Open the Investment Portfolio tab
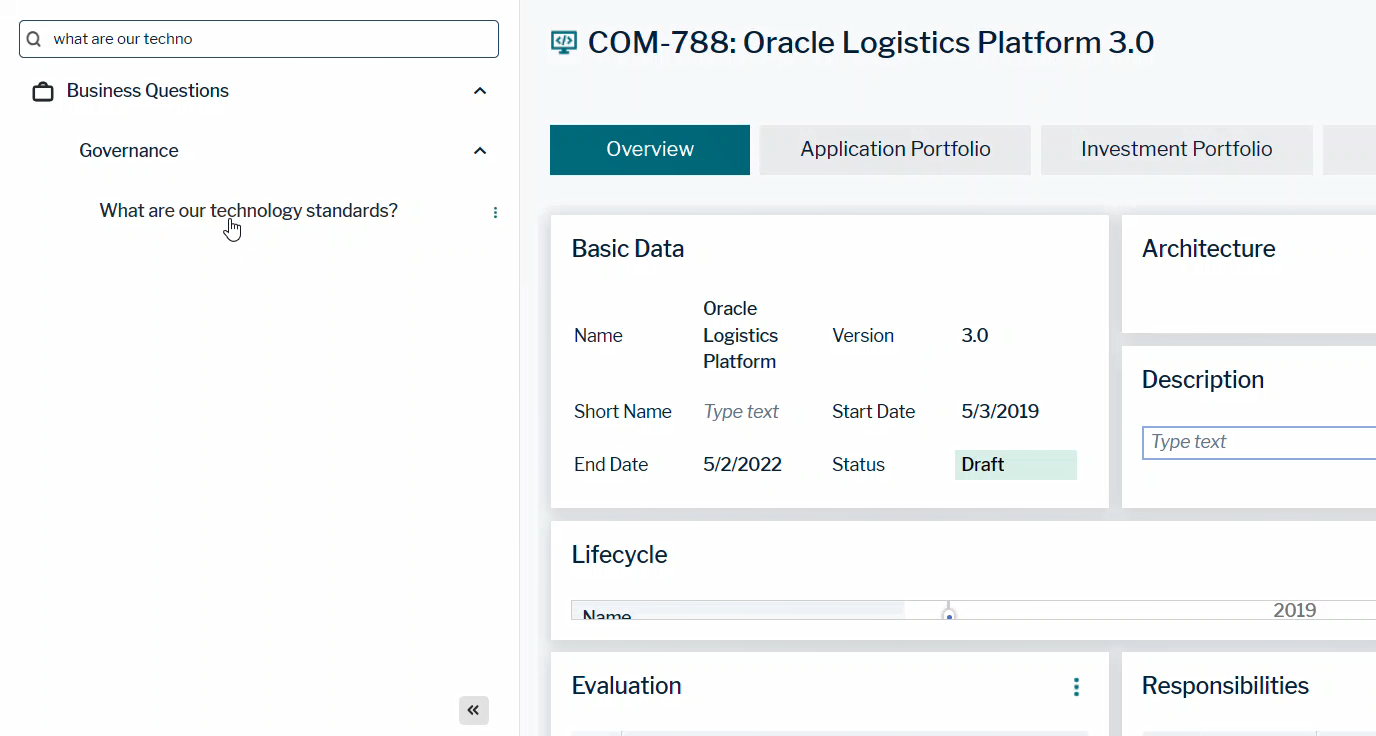The image size is (1376, 736). 1176,150
